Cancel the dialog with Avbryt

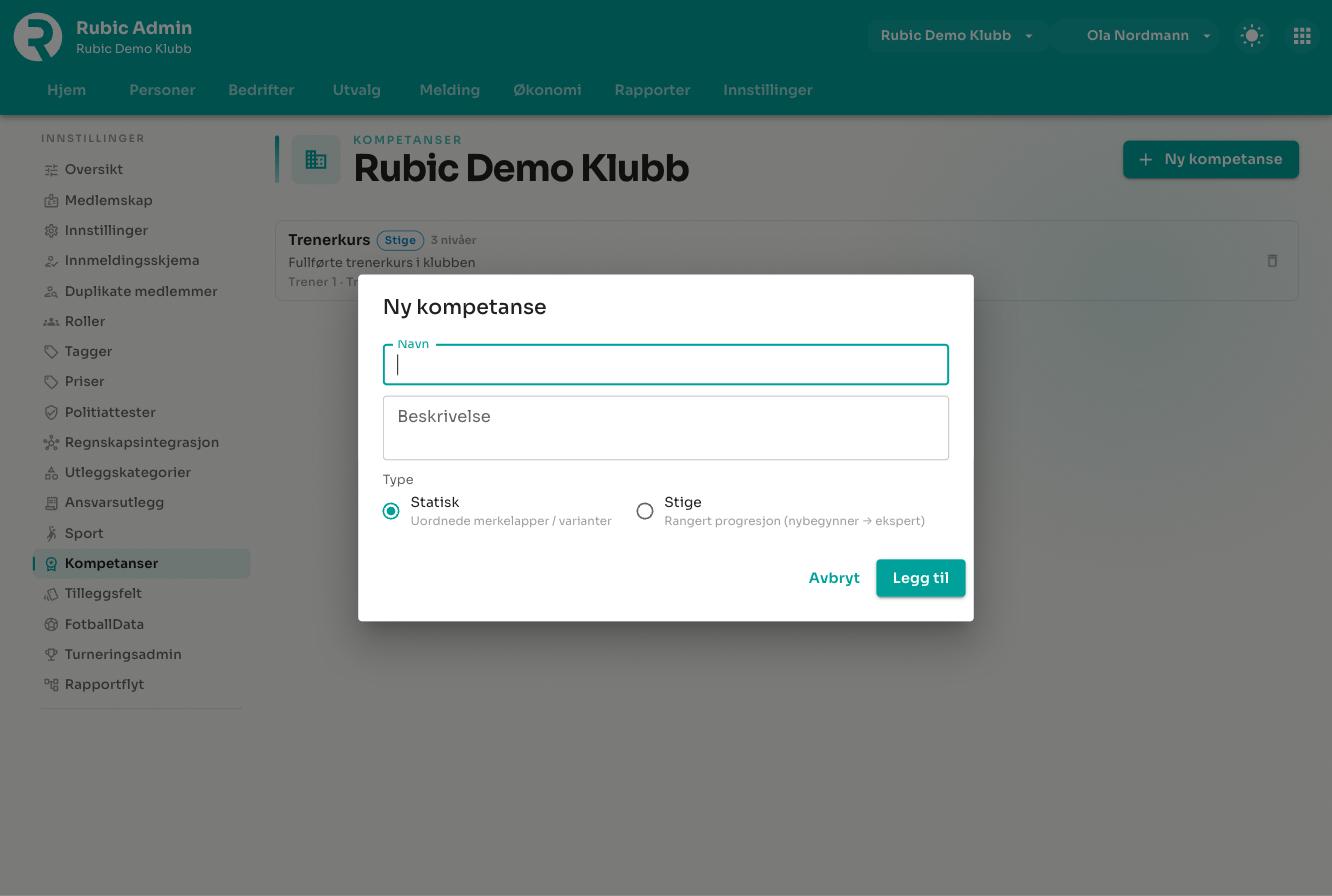click(834, 578)
